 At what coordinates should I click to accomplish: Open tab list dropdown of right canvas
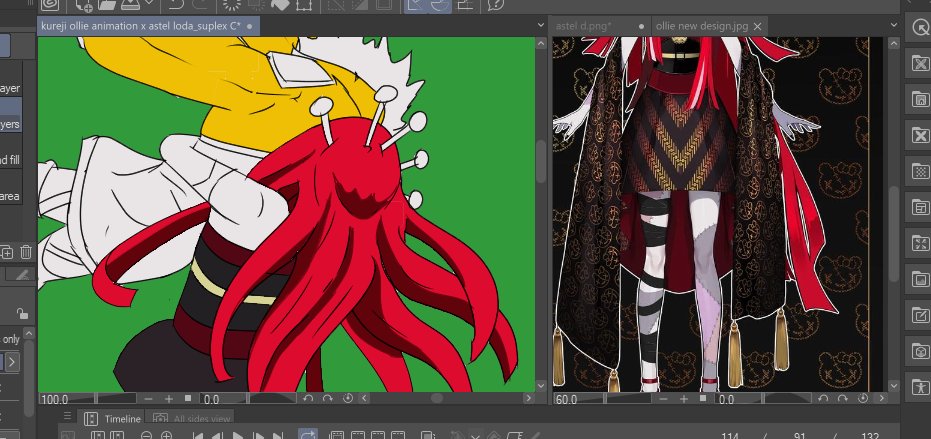pyautogui.click(x=894, y=26)
